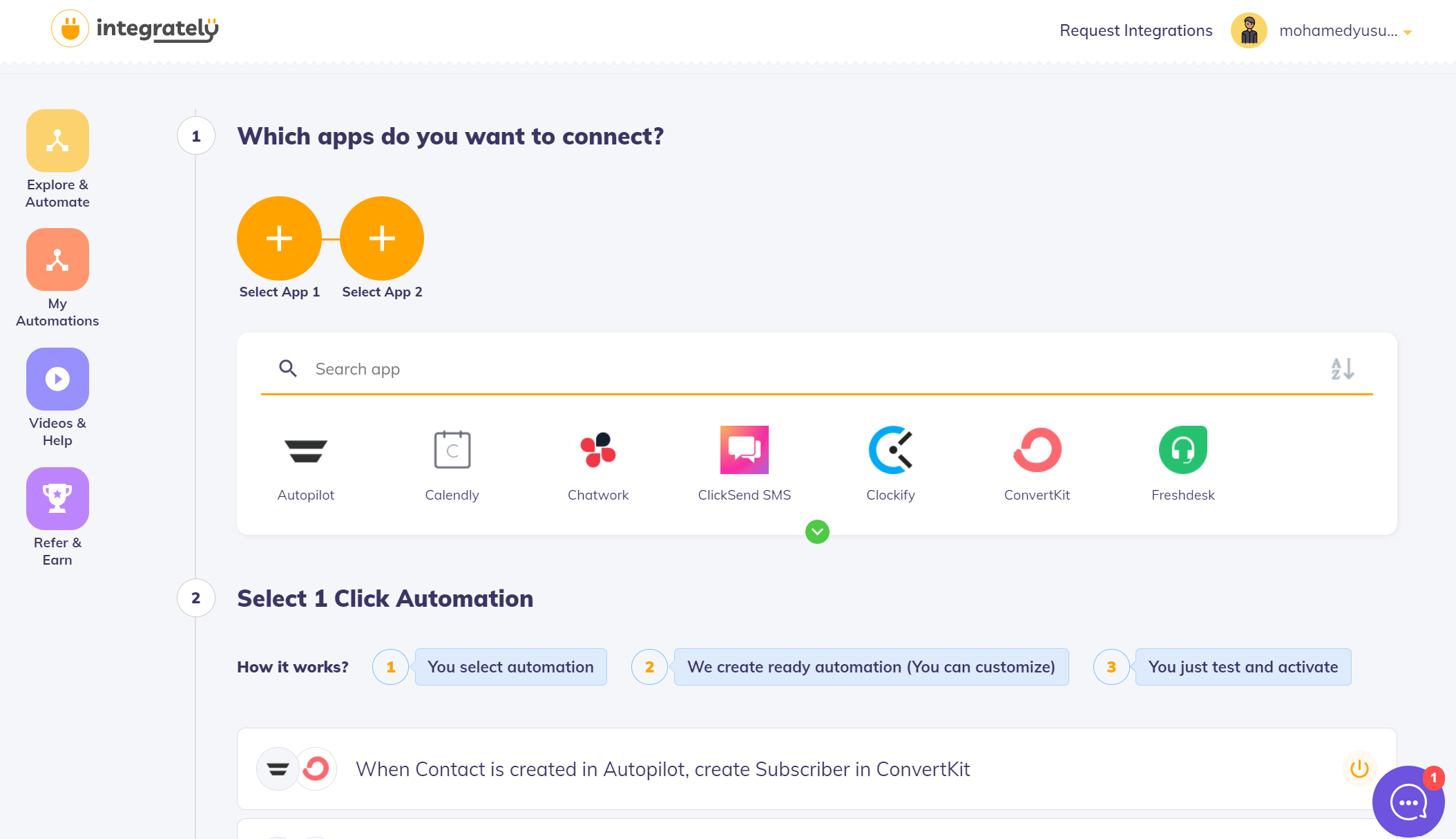Select the ConvertKit app icon

click(1037, 451)
